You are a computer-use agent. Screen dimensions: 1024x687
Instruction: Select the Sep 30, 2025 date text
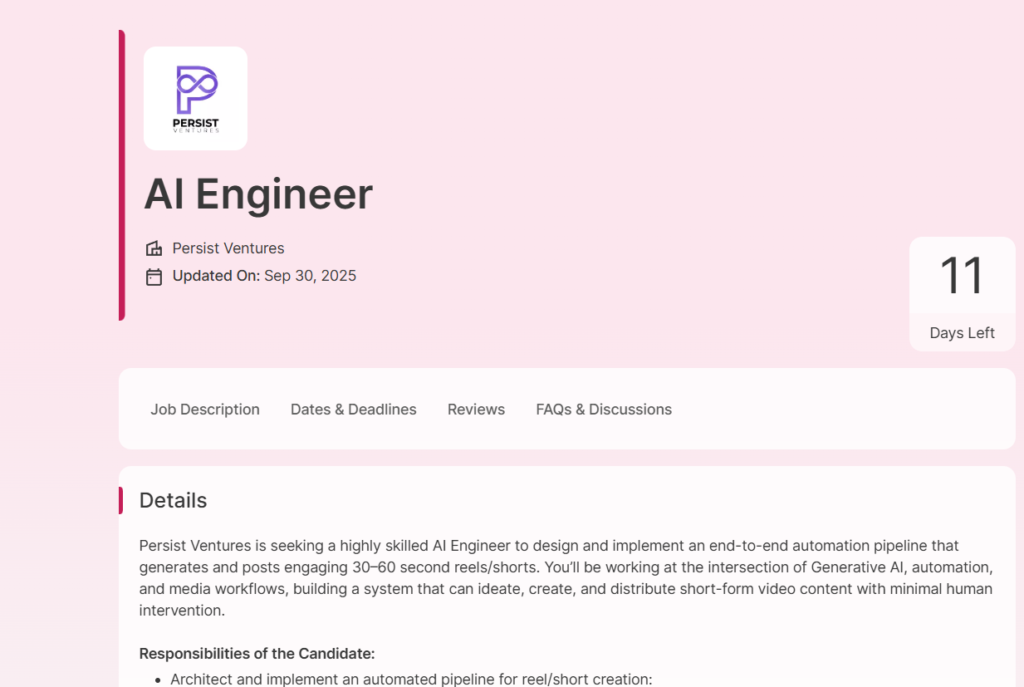click(310, 276)
